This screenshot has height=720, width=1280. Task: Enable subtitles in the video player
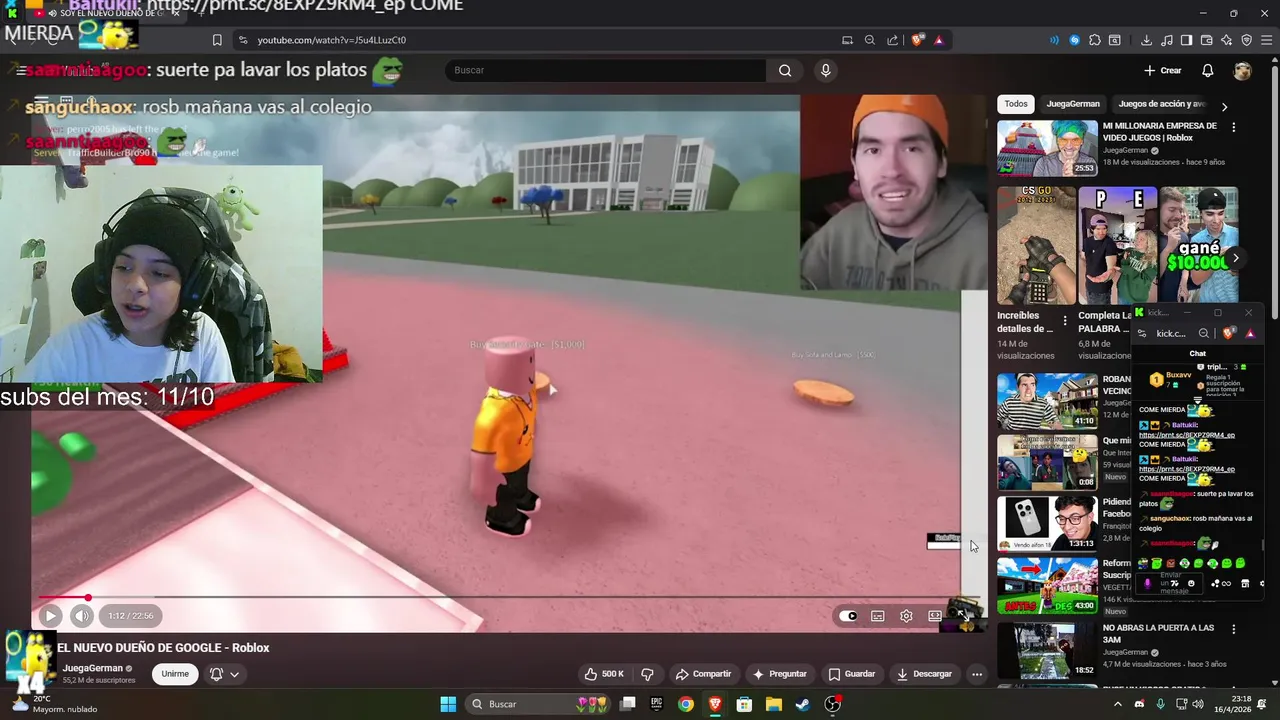tap(877, 616)
